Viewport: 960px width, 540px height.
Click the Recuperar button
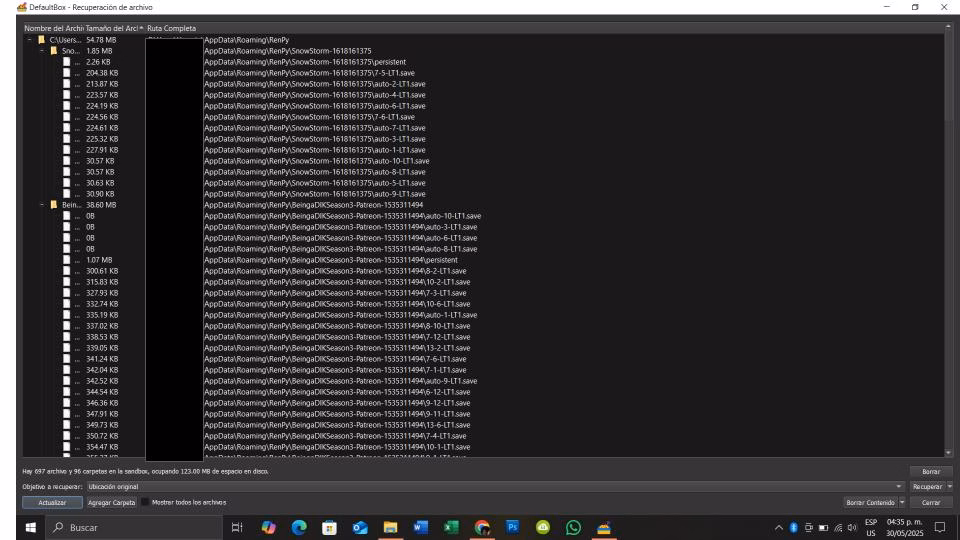(x=927, y=487)
